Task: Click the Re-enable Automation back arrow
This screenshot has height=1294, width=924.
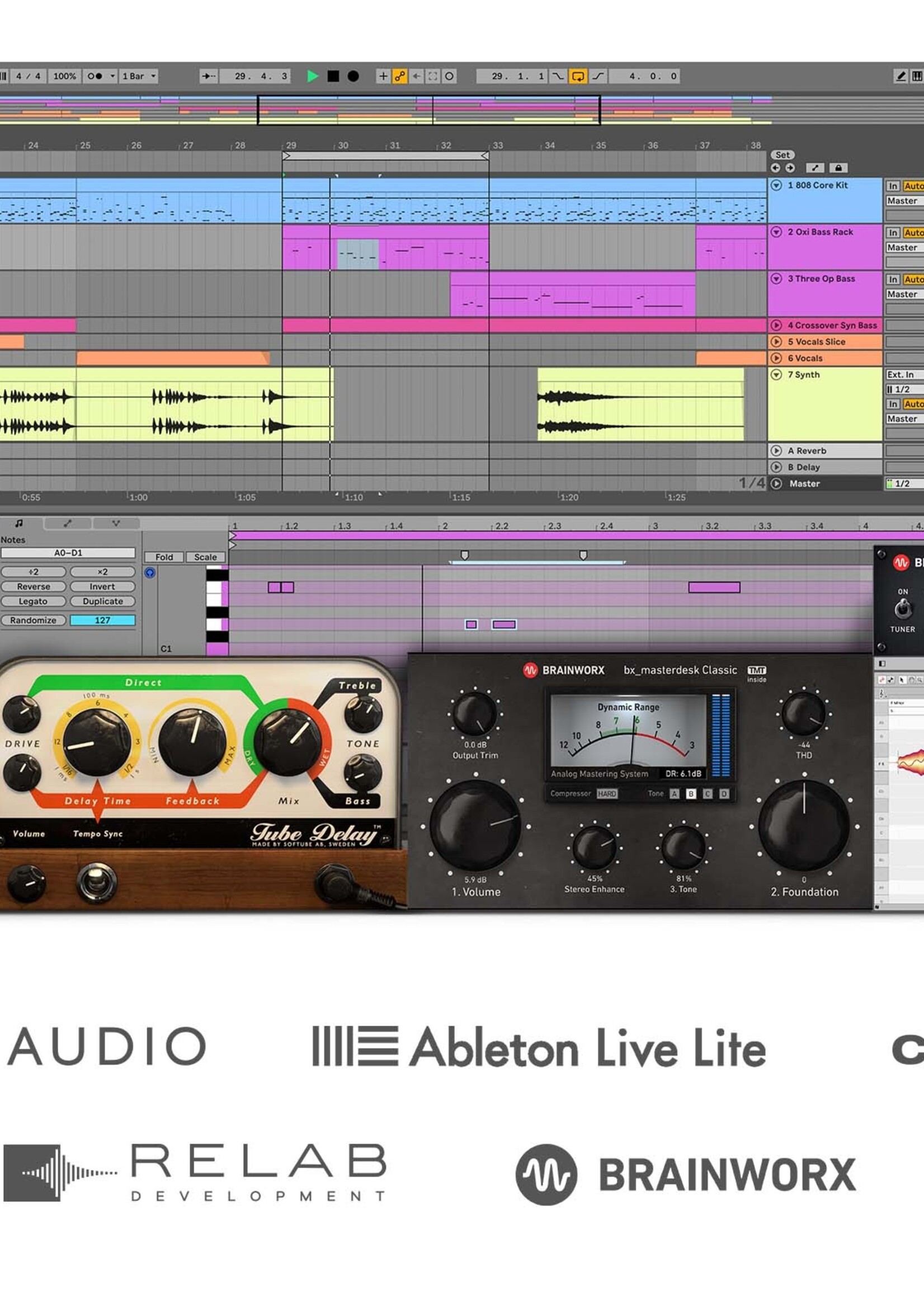Action: click(417, 76)
